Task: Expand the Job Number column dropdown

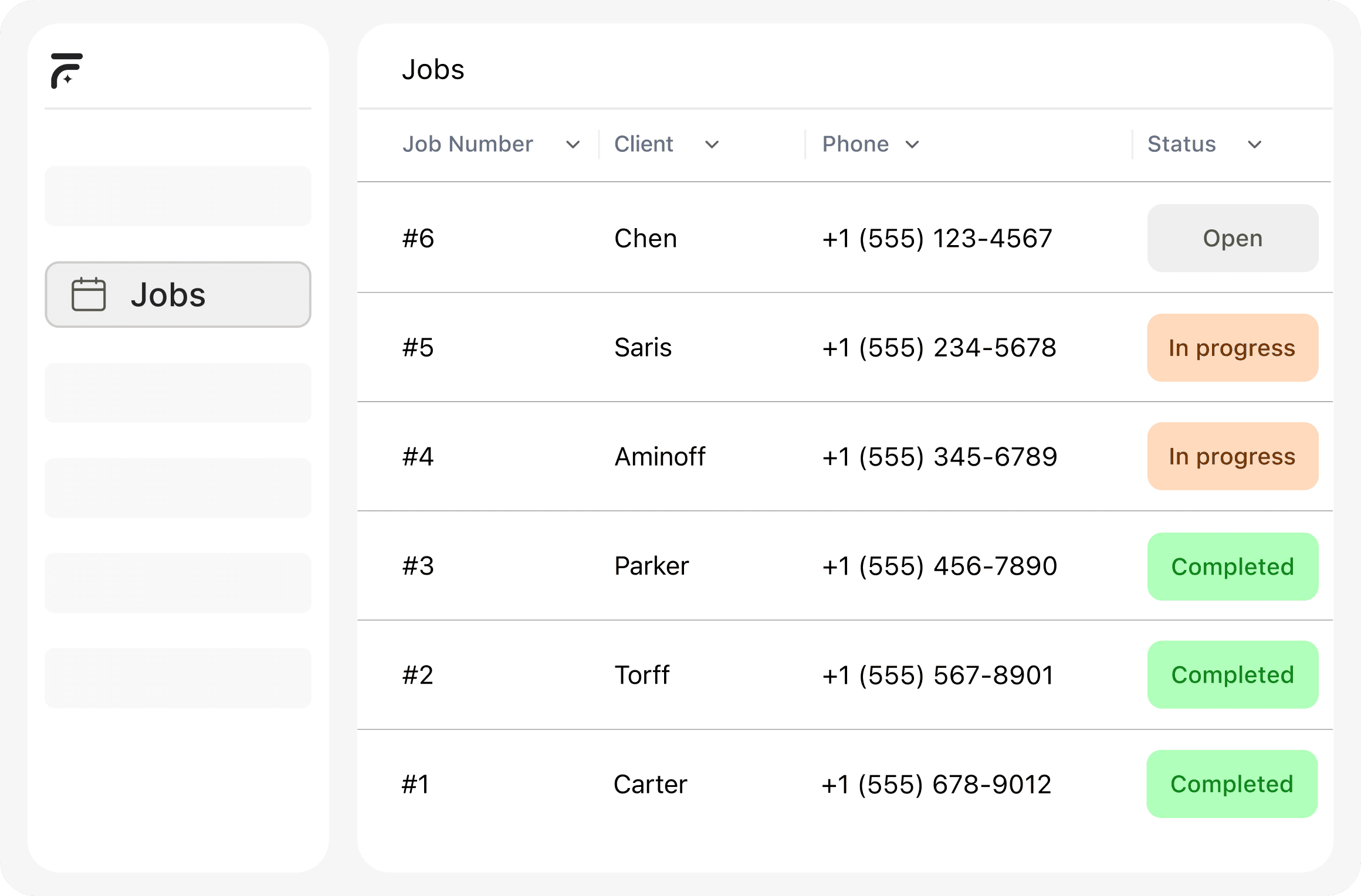Action: click(573, 144)
